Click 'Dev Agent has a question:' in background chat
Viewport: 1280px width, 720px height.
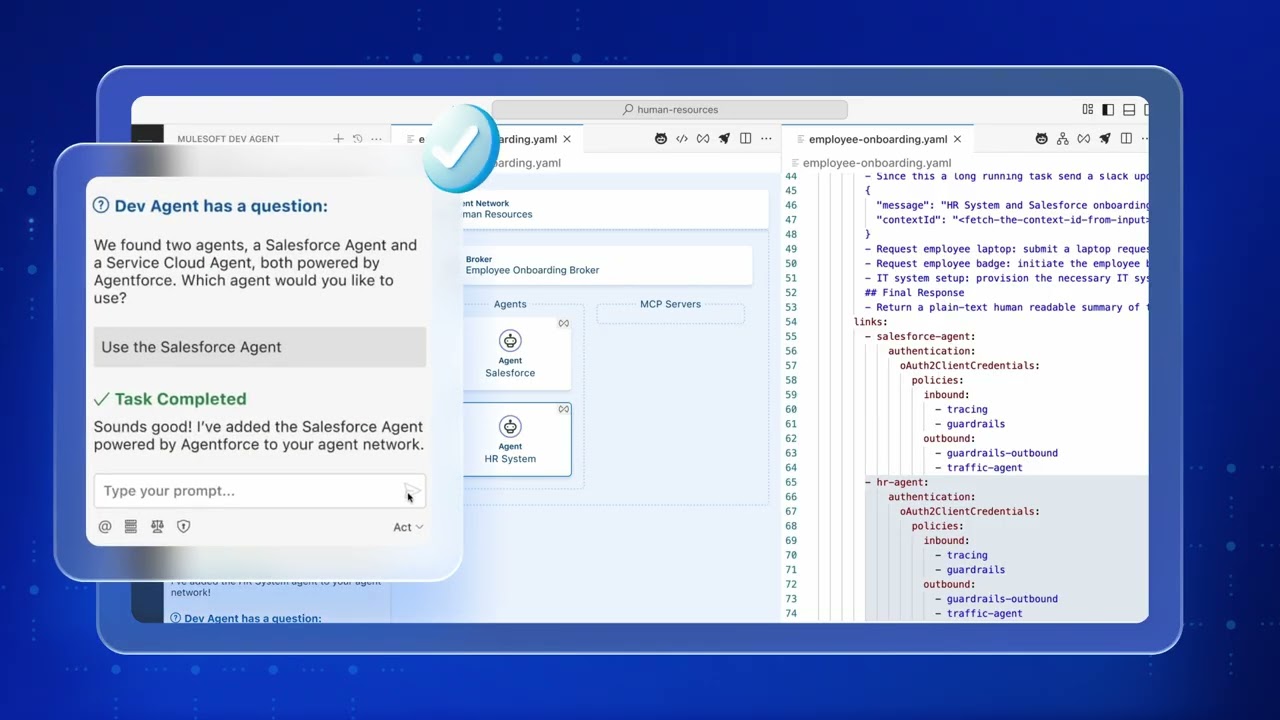coord(253,618)
